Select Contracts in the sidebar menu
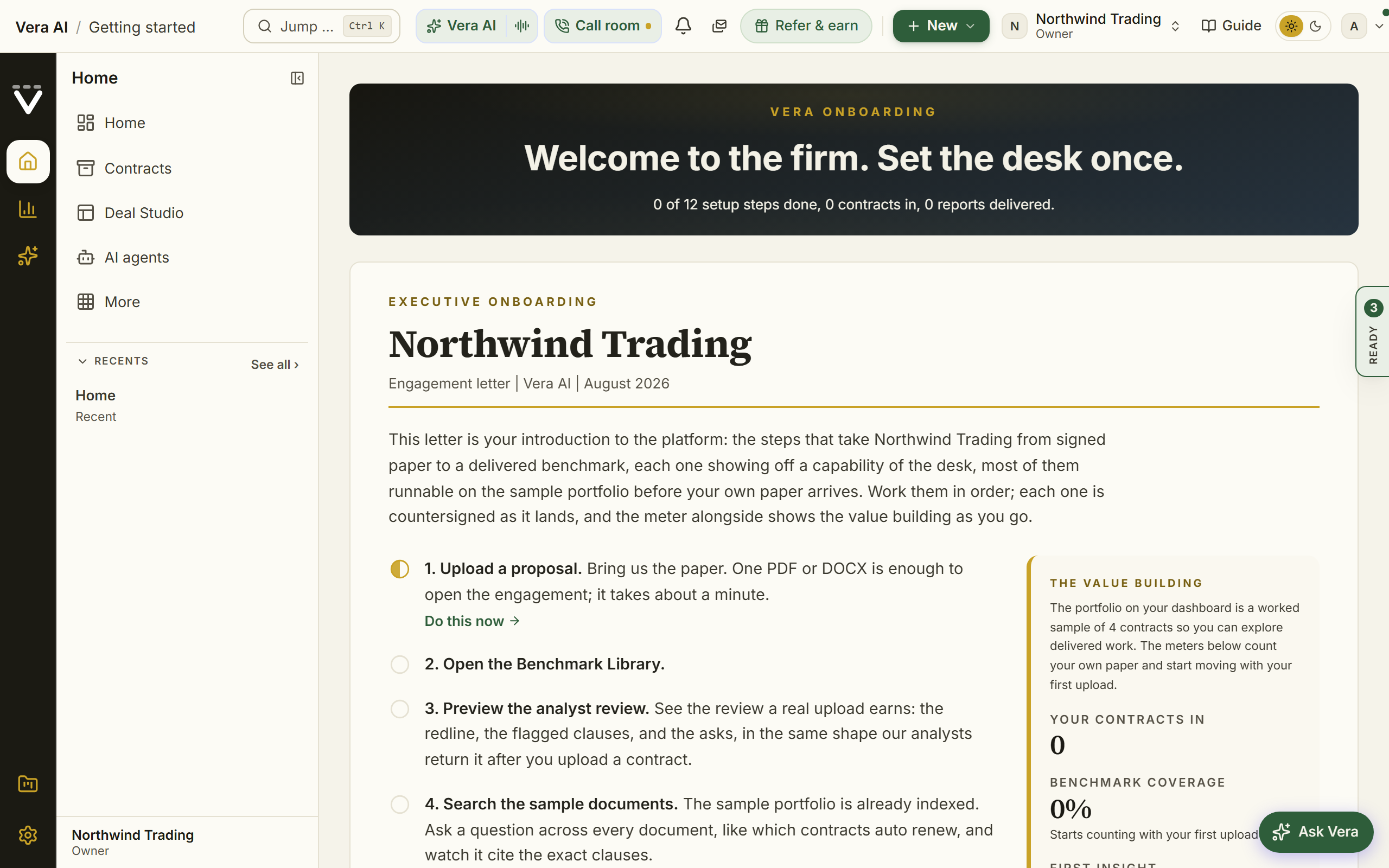This screenshot has width=1389, height=868. [x=187, y=168]
